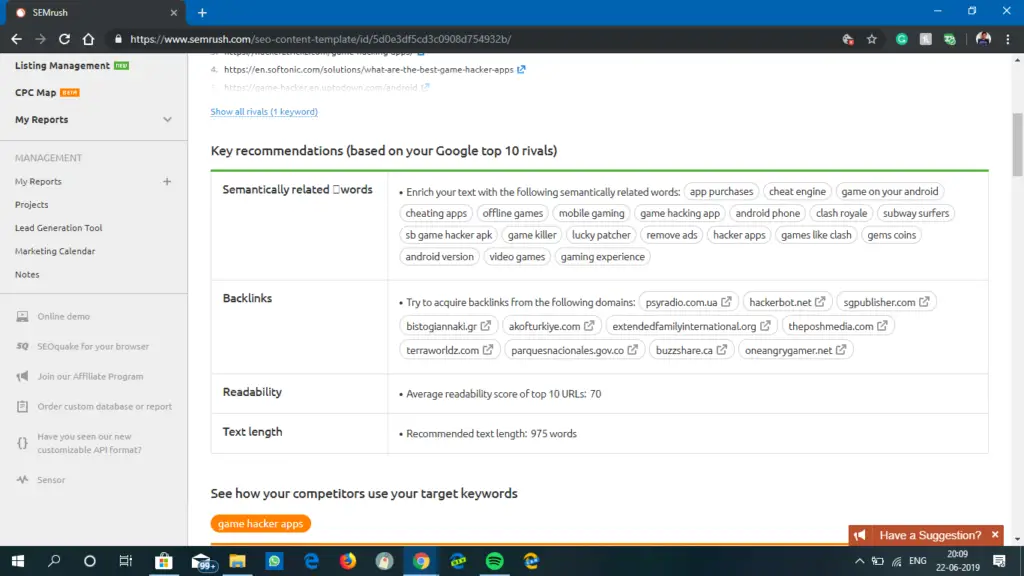Open external link icon beside softonic URL

click(x=521, y=69)
